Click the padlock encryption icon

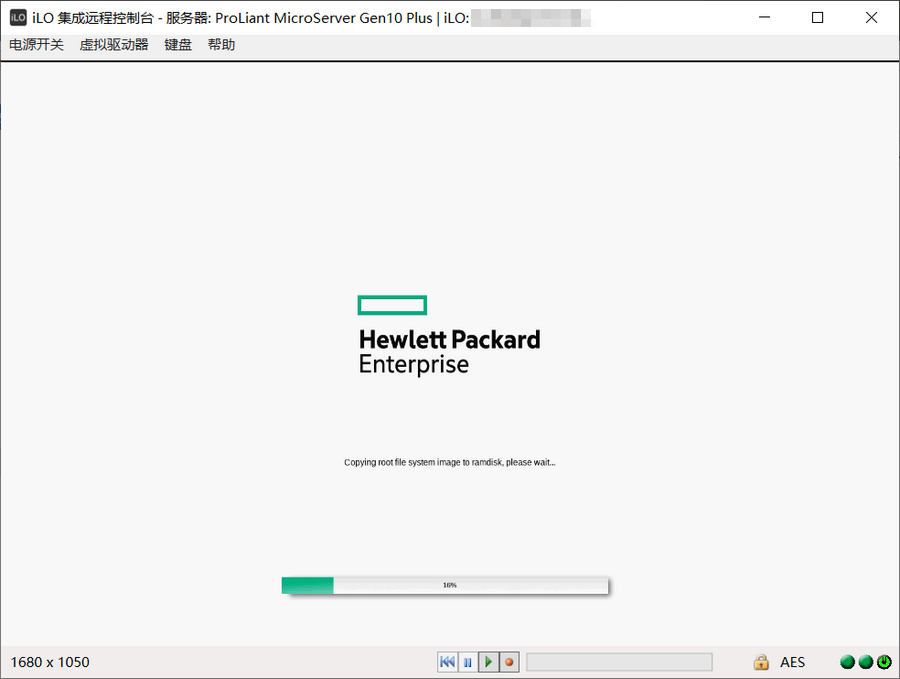tap(761, 662)
